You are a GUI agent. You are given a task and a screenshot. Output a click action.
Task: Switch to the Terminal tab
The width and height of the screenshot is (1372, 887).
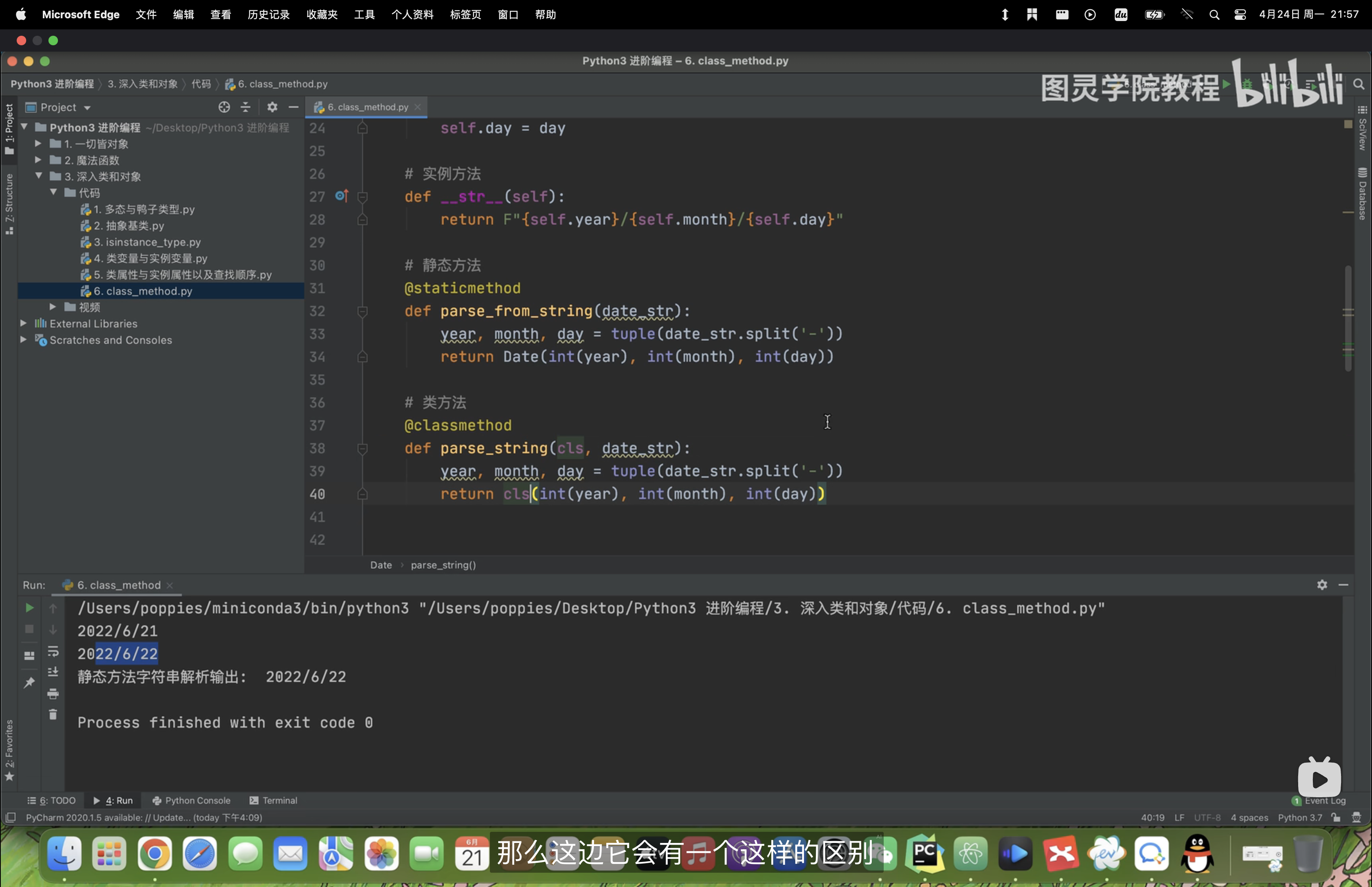pos(274,800)
